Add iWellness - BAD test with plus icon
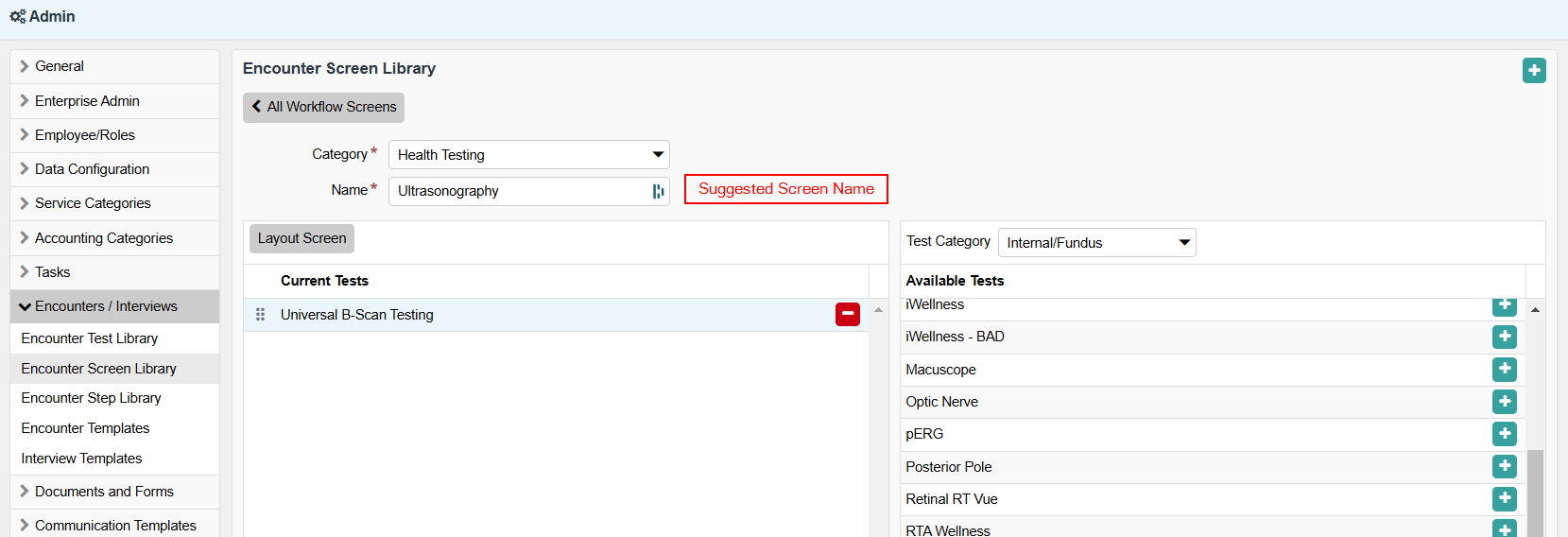The image size is (1568, 537). (1504, 337)
